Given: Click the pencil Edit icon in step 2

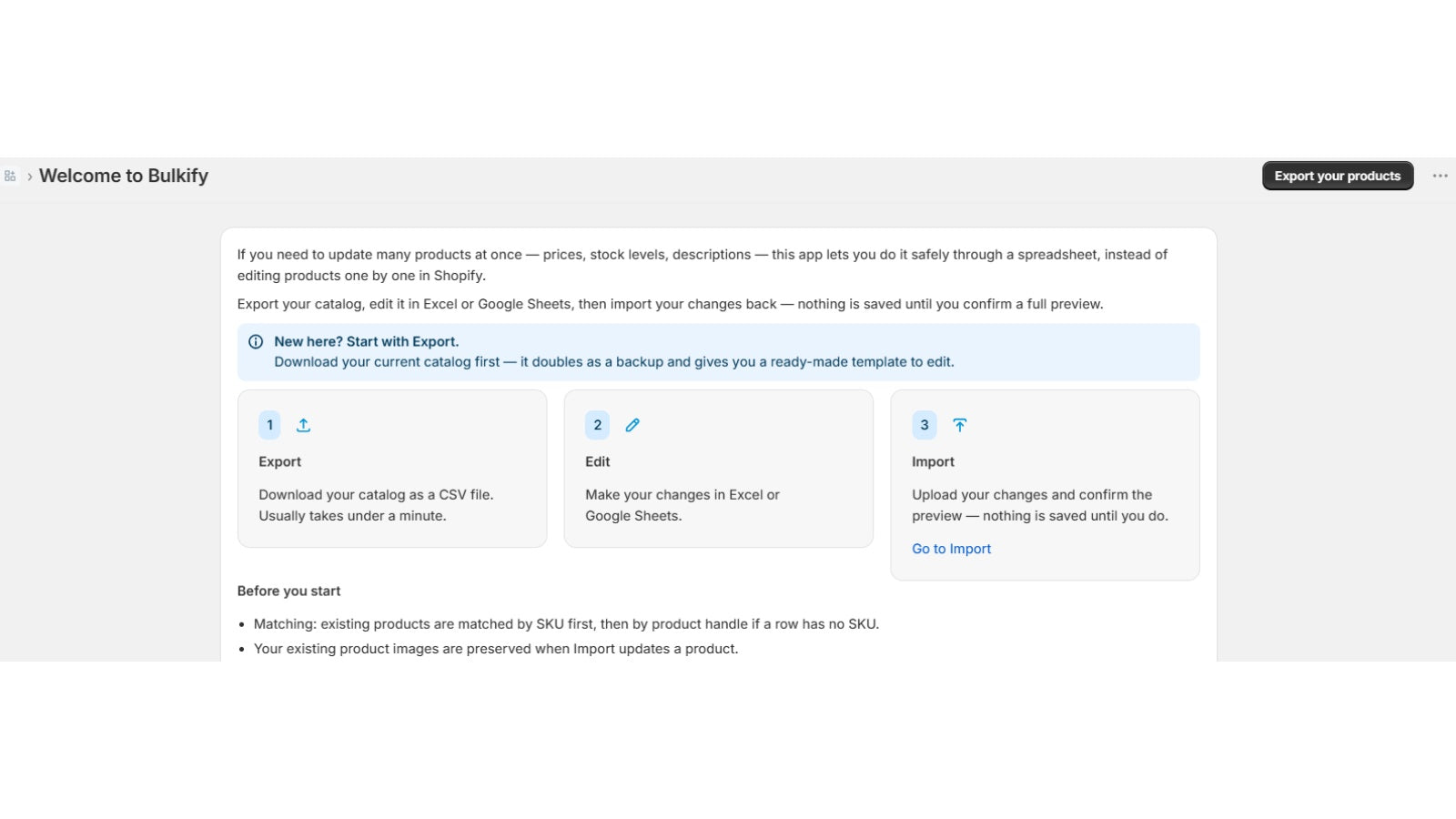Looking at the screenshot, I should (x=632, y=425).
